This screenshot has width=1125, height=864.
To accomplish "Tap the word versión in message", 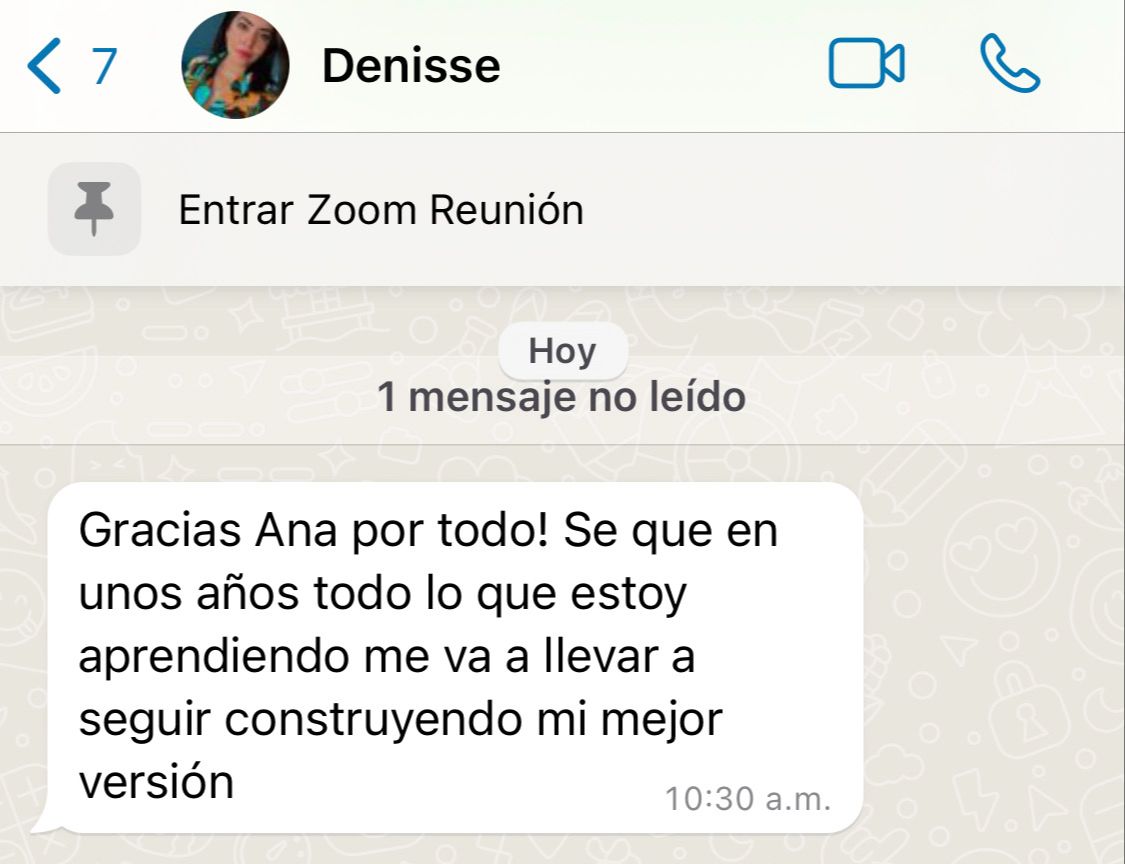I will pos(156,781).
